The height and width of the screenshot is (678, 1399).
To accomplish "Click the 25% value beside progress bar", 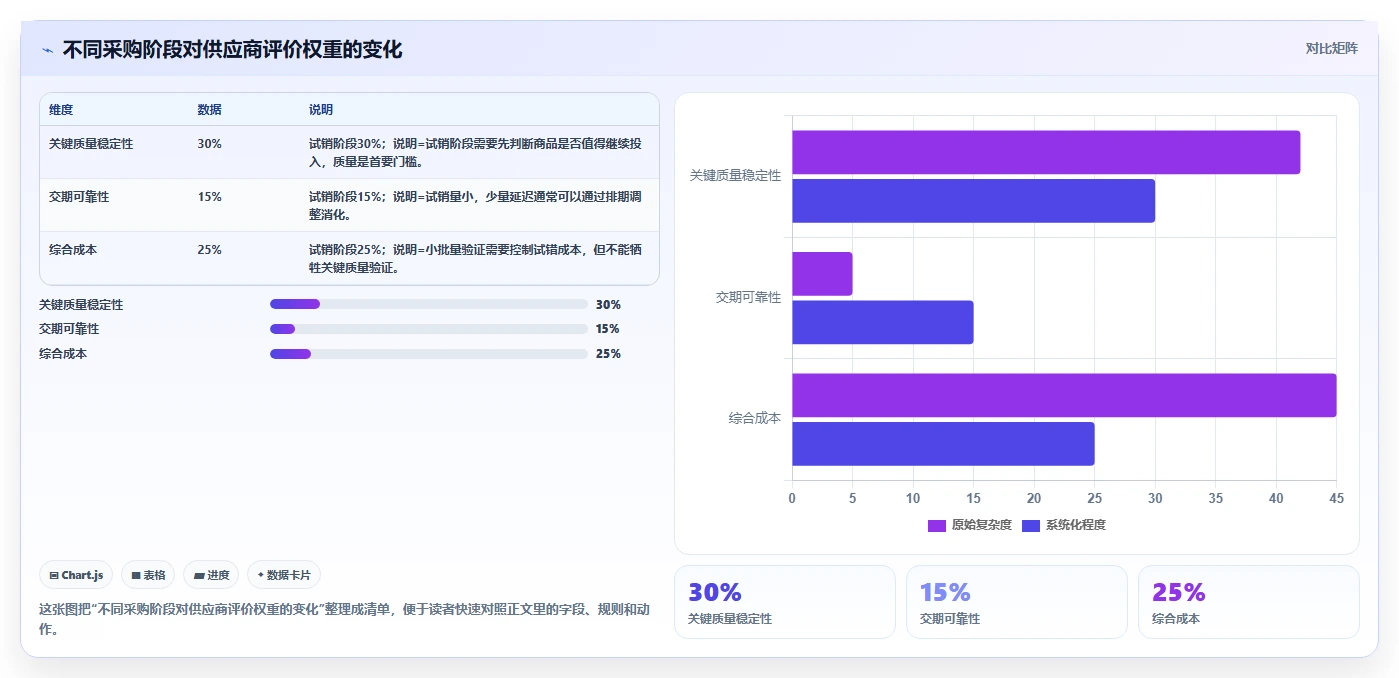I will point(608,354).
